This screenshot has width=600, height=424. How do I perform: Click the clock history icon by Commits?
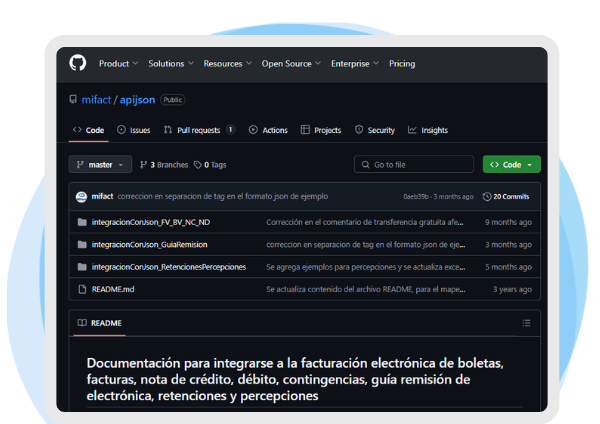coord(487,197)
